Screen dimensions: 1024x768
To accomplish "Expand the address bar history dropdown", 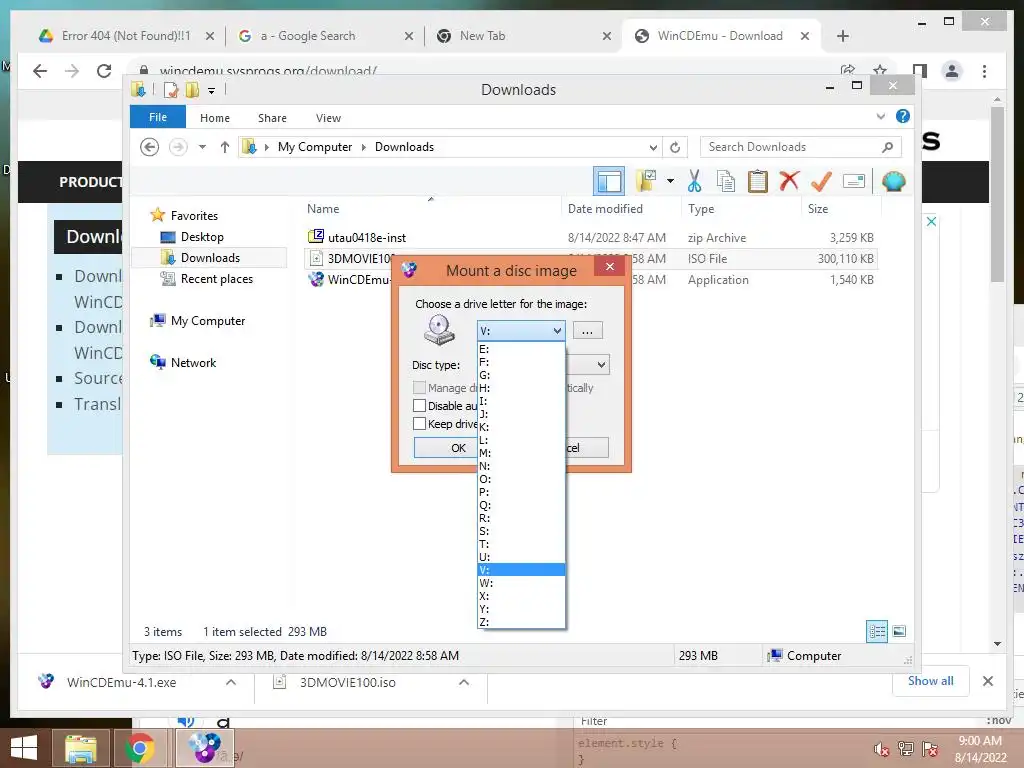I will pos(653,148).
